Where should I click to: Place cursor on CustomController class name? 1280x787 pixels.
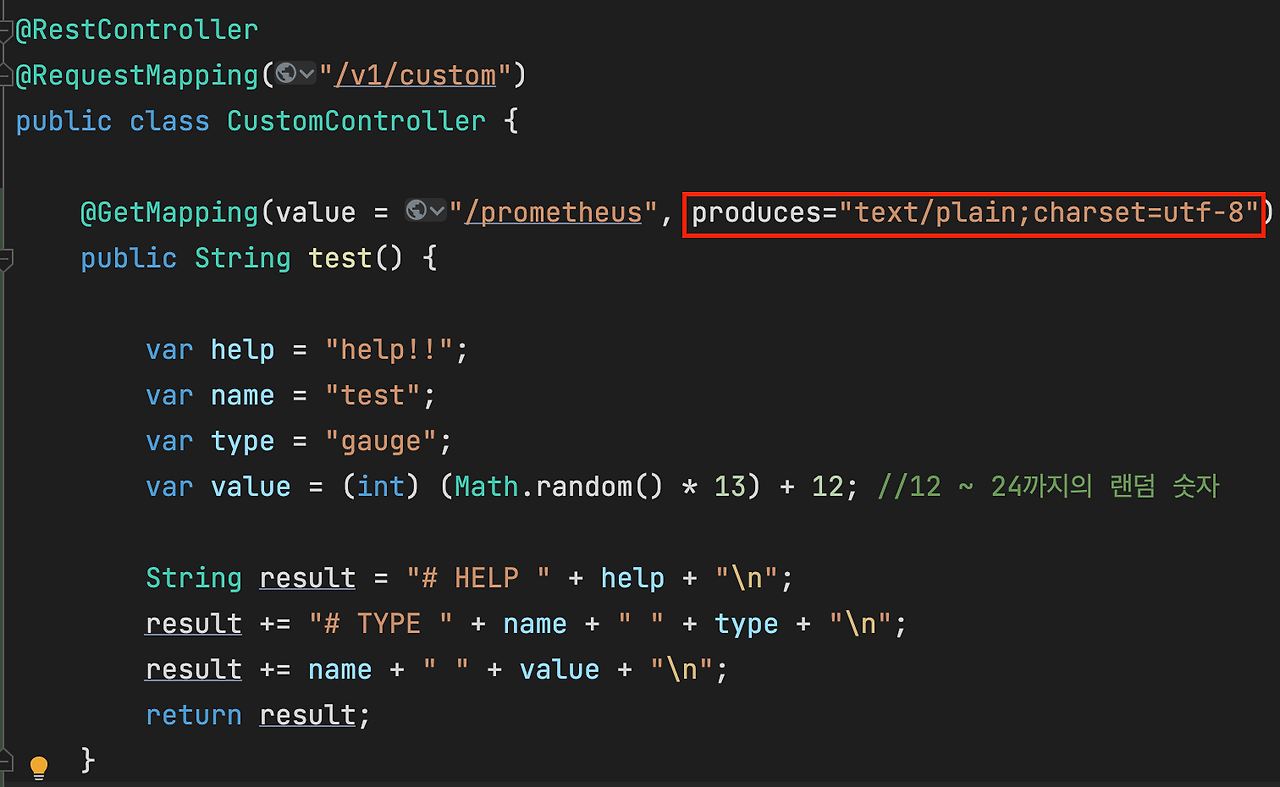356,121
